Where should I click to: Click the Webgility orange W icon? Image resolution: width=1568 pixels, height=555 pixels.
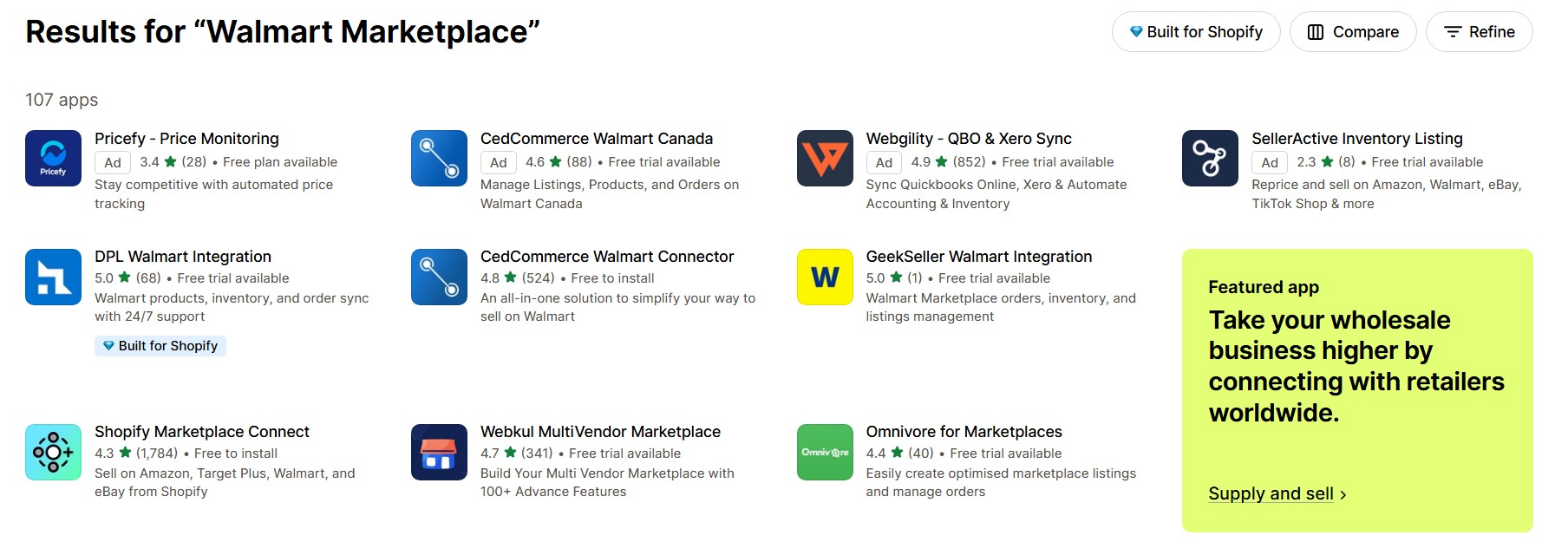825,158
